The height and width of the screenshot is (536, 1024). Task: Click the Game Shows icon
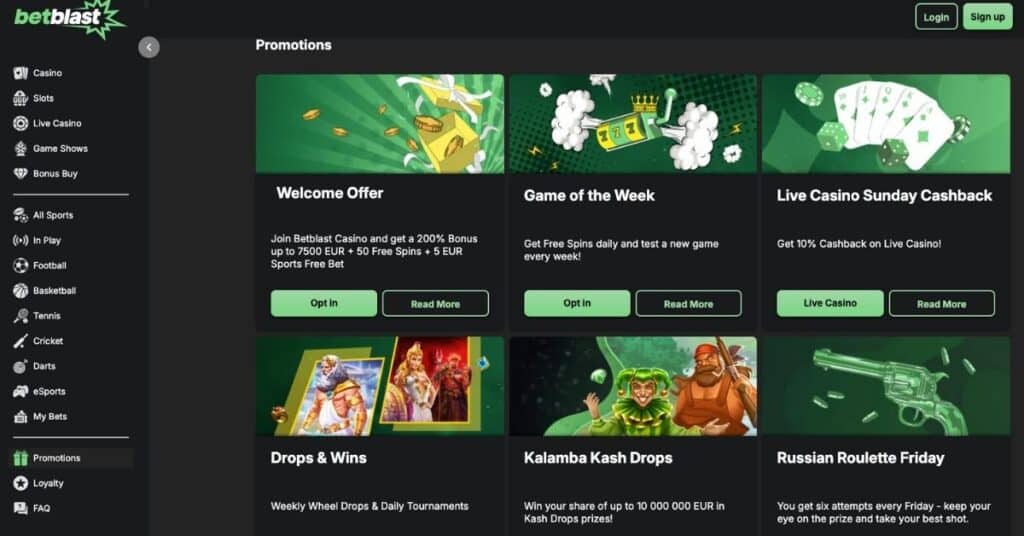pyautogui.click(x=21, y=149)
